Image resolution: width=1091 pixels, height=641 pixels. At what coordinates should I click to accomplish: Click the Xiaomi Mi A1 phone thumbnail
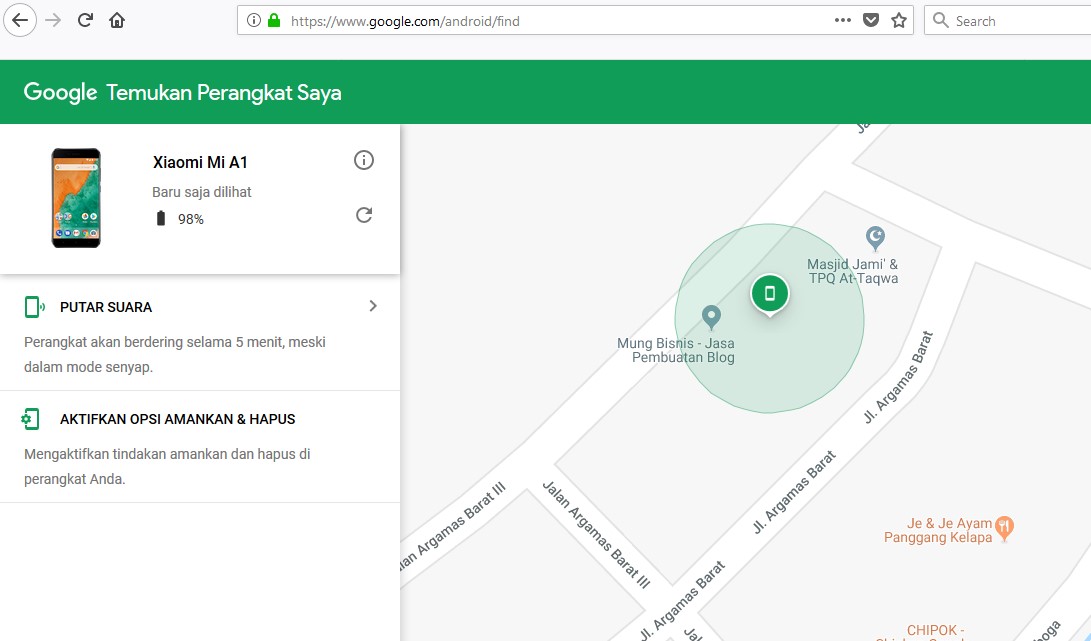76,198
